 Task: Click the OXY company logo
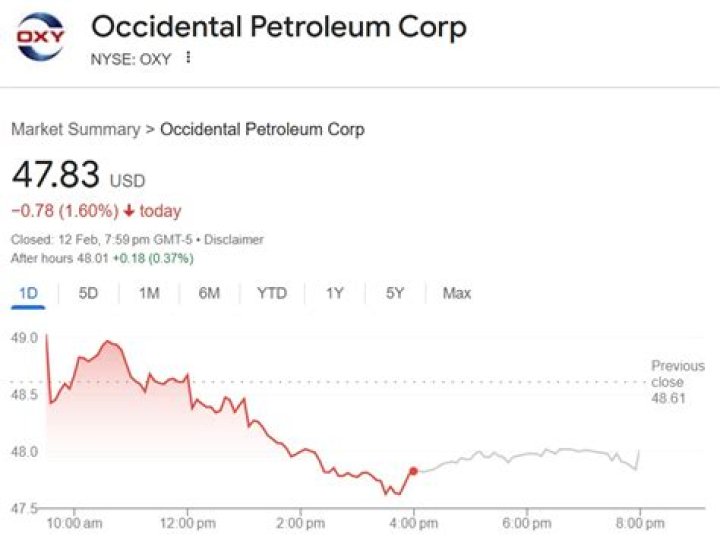40,38
